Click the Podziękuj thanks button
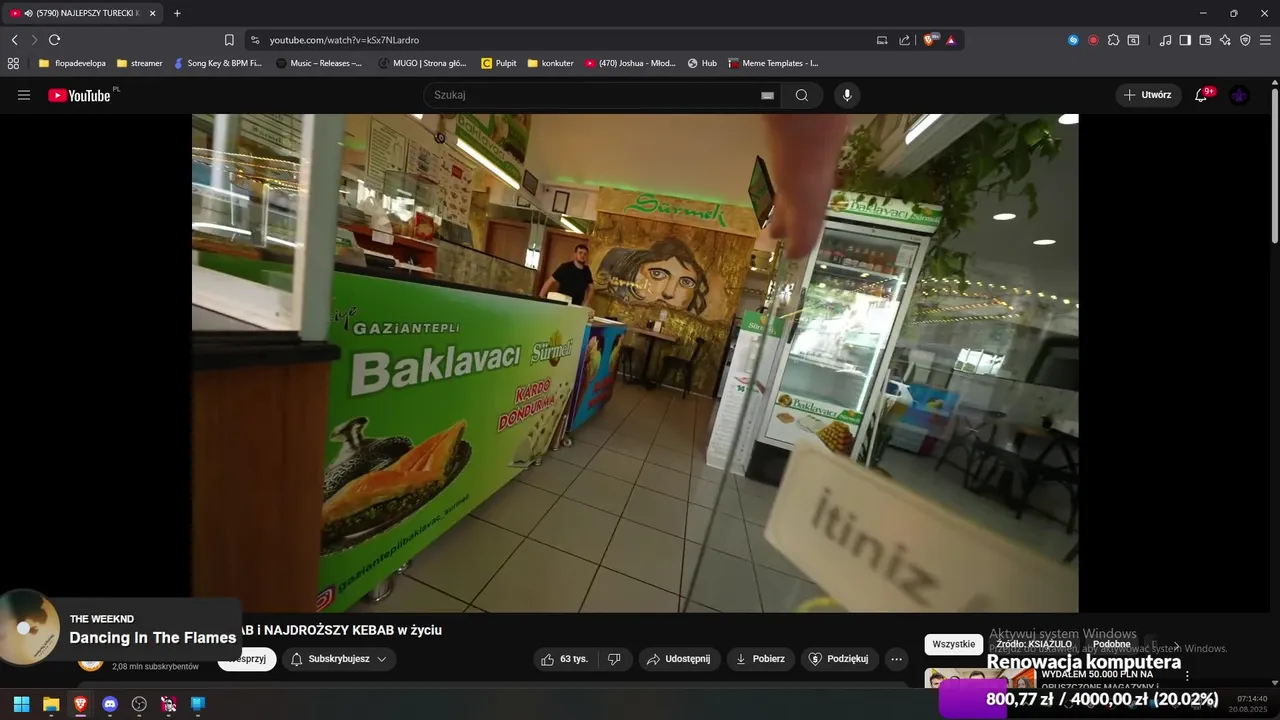The height and width of the screenshot is (720, 1280). [839, 659]
